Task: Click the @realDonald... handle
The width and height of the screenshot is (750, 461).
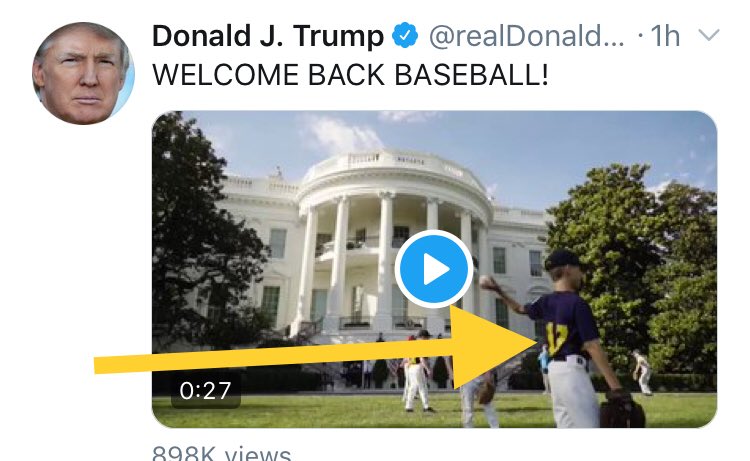Action: click(527, 36)
